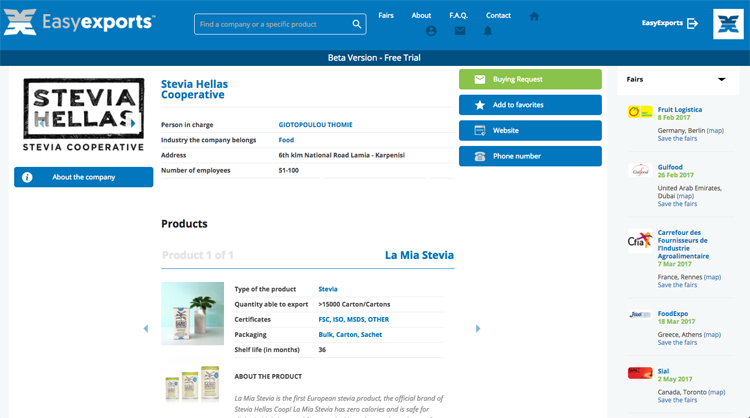Save the FoodExpo fair

[677, 343]
